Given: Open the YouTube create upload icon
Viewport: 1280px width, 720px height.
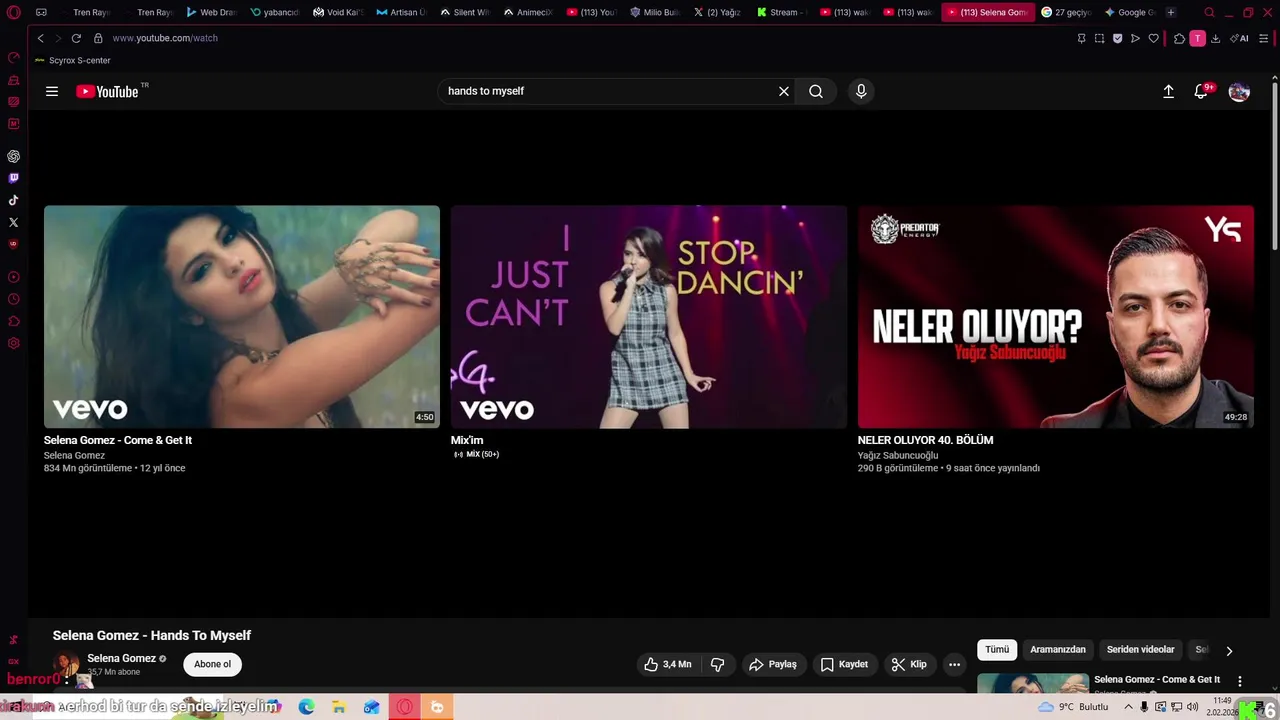Looking at the screenshot, I should coord(1168,91).
